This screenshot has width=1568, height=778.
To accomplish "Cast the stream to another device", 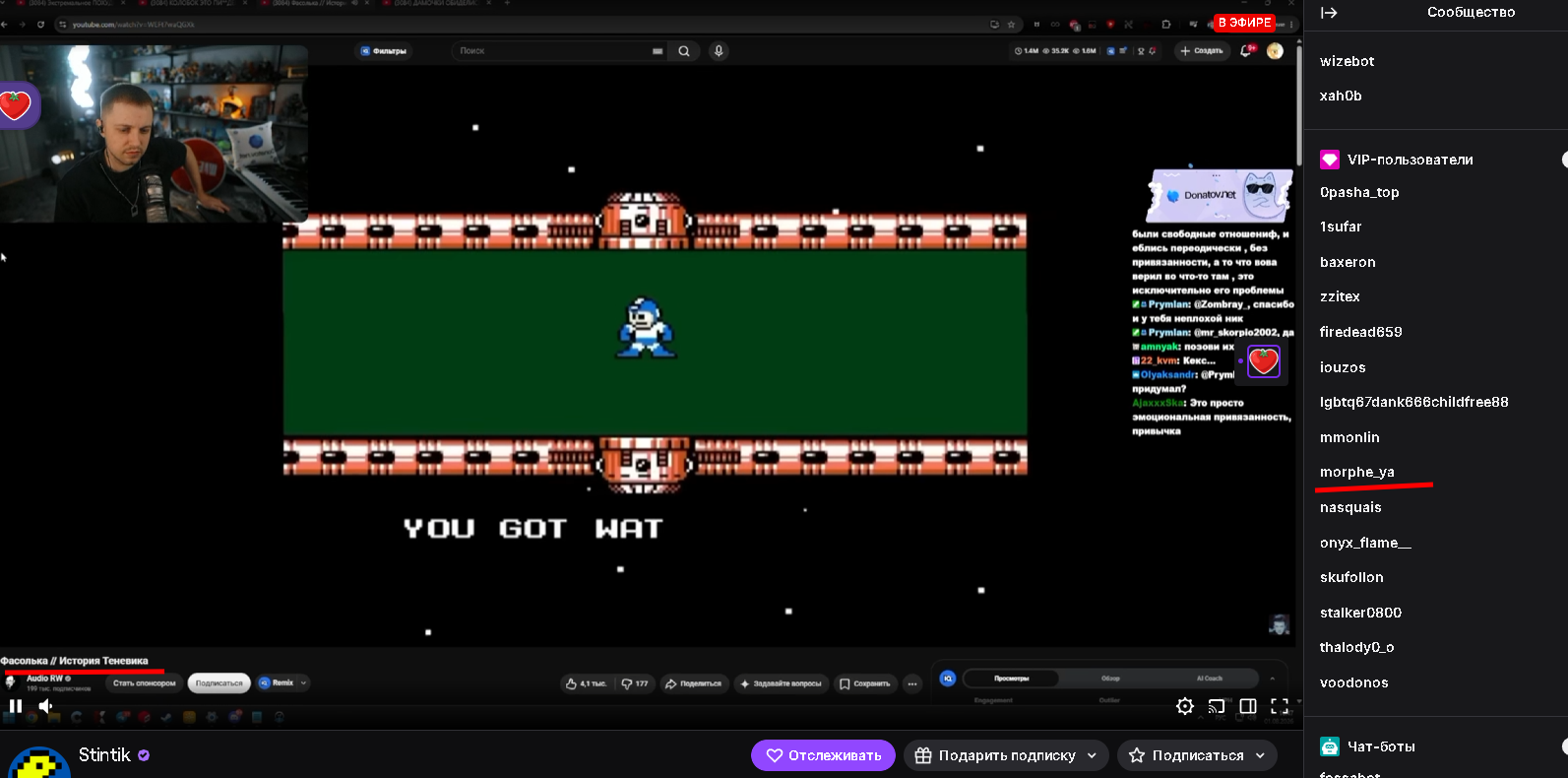I will (1217, 706).
